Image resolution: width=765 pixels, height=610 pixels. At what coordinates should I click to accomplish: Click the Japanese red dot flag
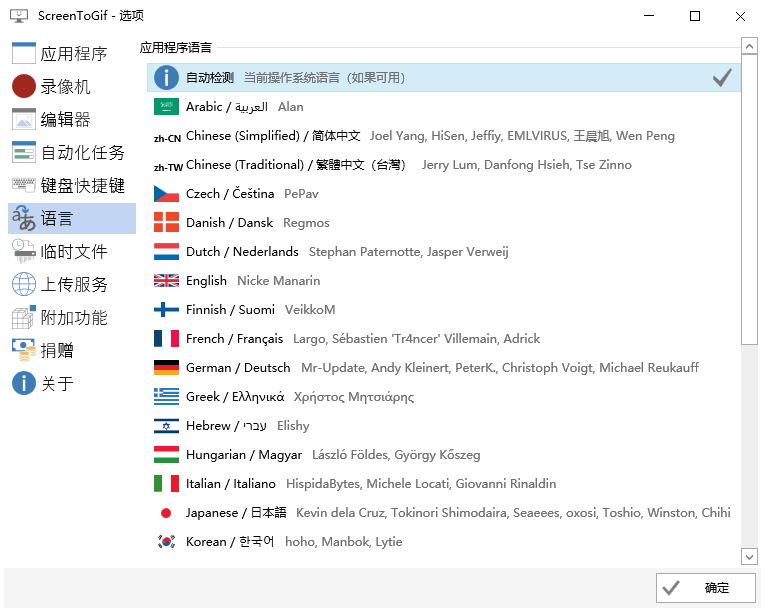(x=166, y=512)
